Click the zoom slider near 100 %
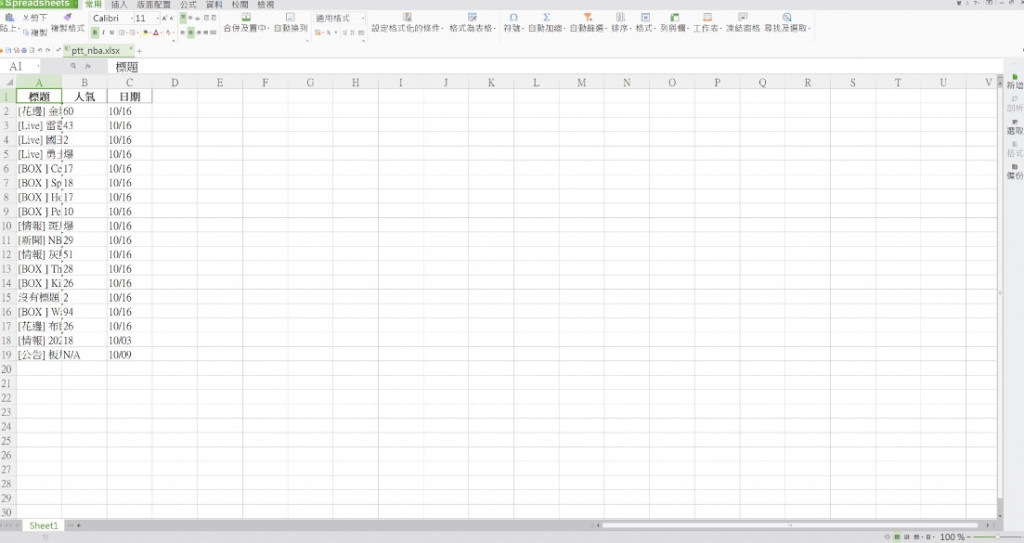 point(997,537)
